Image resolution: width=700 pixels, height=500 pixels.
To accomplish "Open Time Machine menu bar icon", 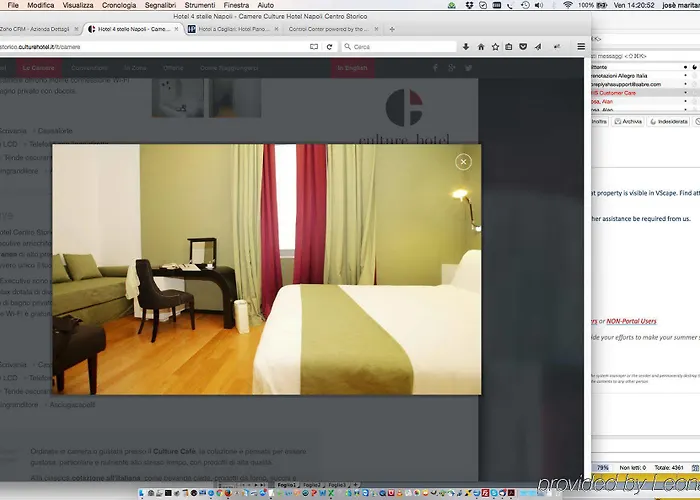I will (x=525, y=5).
